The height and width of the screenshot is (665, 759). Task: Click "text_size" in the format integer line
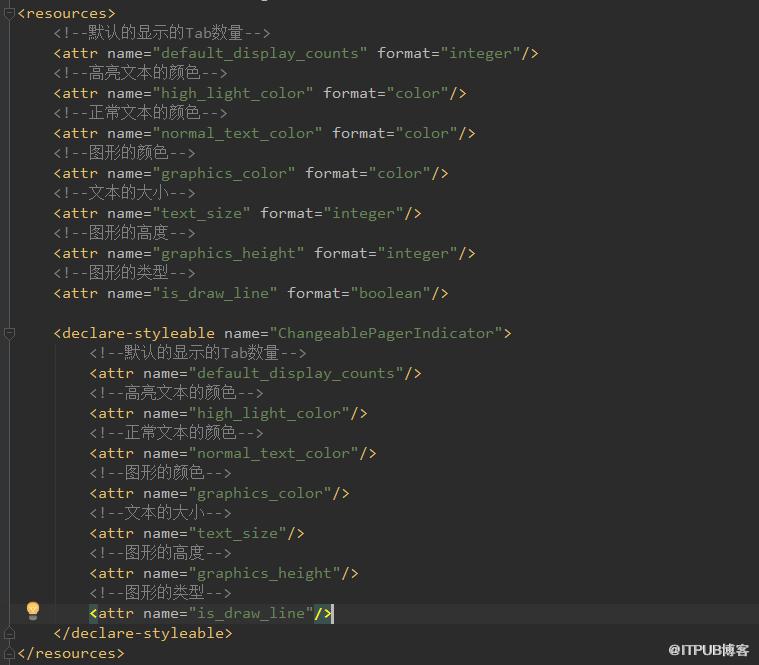point(201,213)
